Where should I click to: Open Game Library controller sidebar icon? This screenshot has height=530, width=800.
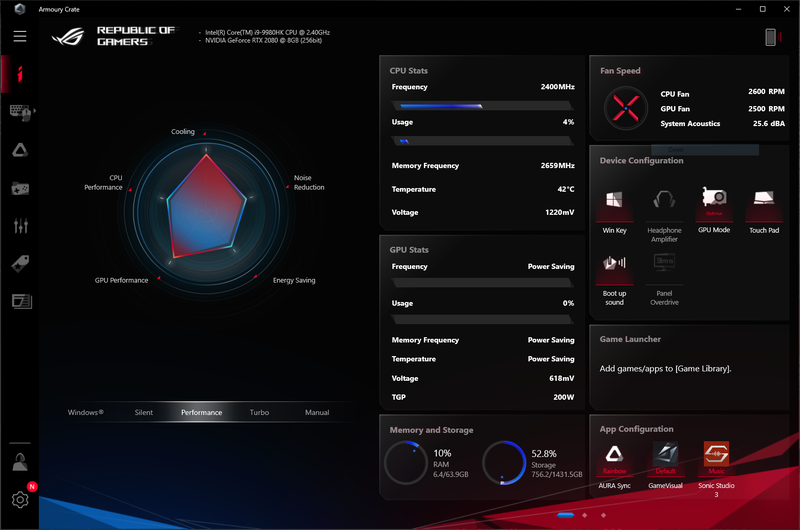pyautogui.click(x=20, y=189)
